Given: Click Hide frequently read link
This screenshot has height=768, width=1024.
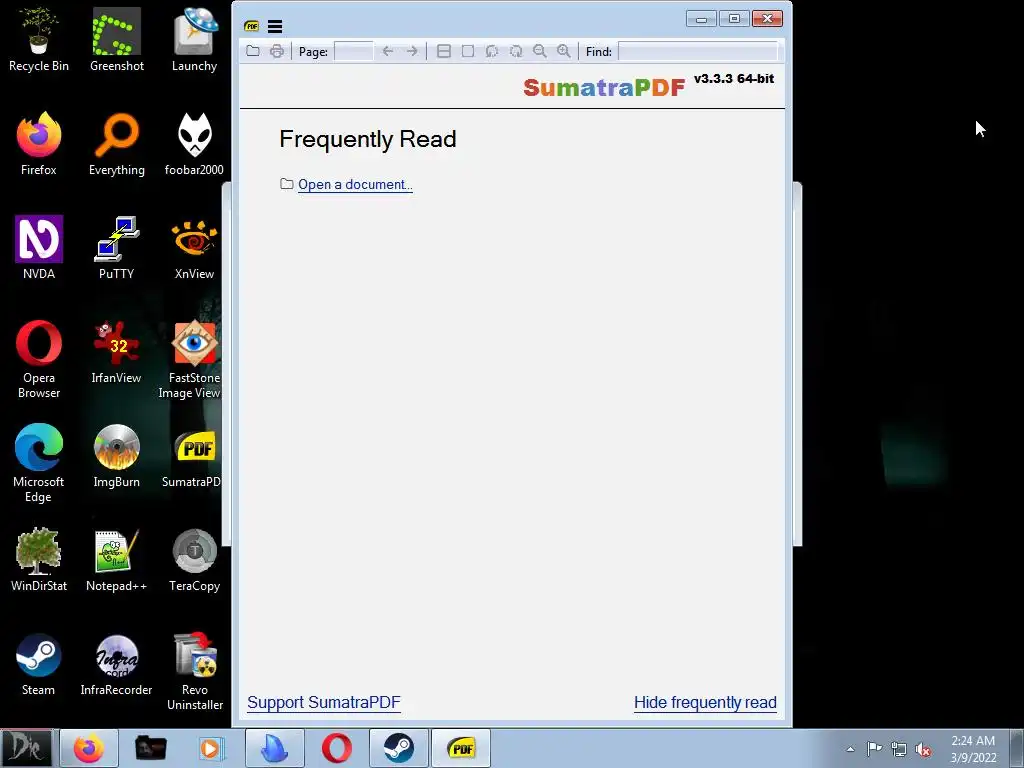Looking at the screenshot, I should (x=705, y=703).
